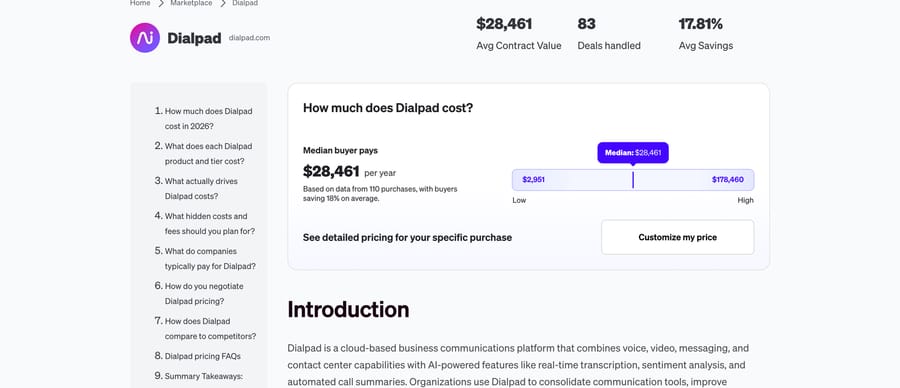Click the 'How much does Dialpad cost?' heading

(x=388, y=108)
